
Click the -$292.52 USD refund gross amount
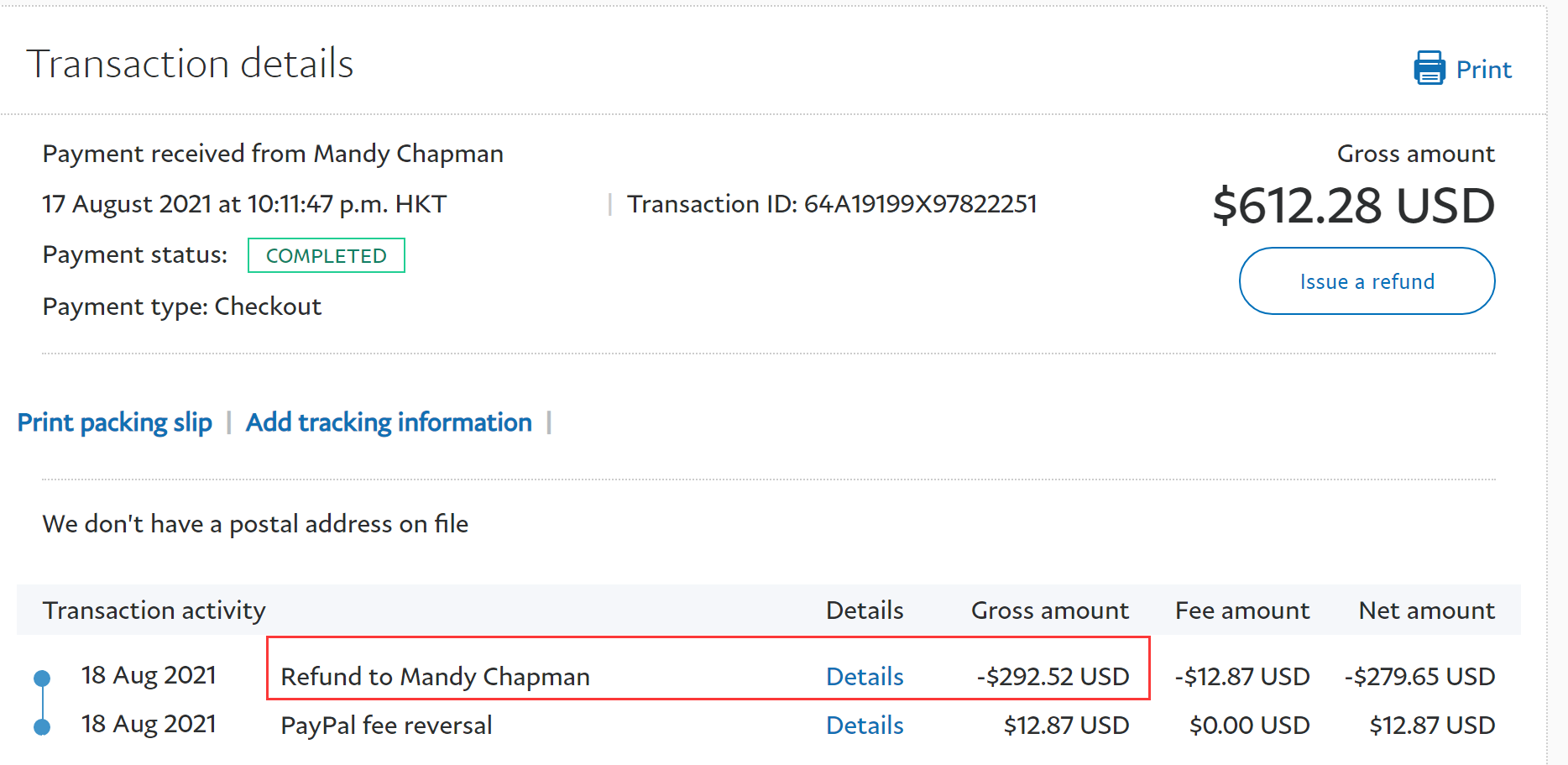pos(1053,677)
